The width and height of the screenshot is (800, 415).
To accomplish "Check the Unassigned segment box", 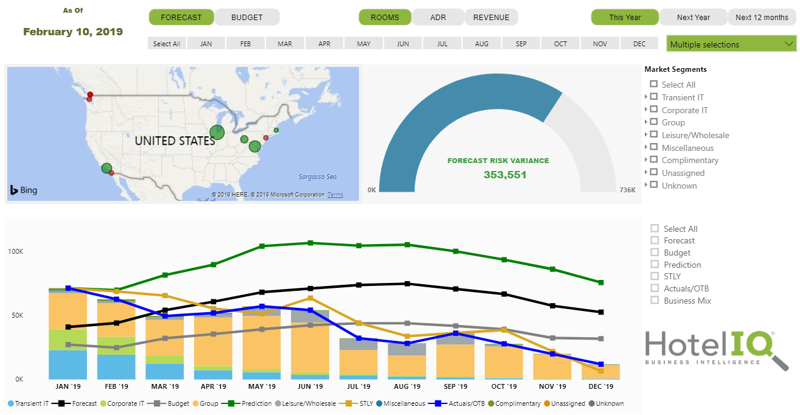I will pos(654,172).
